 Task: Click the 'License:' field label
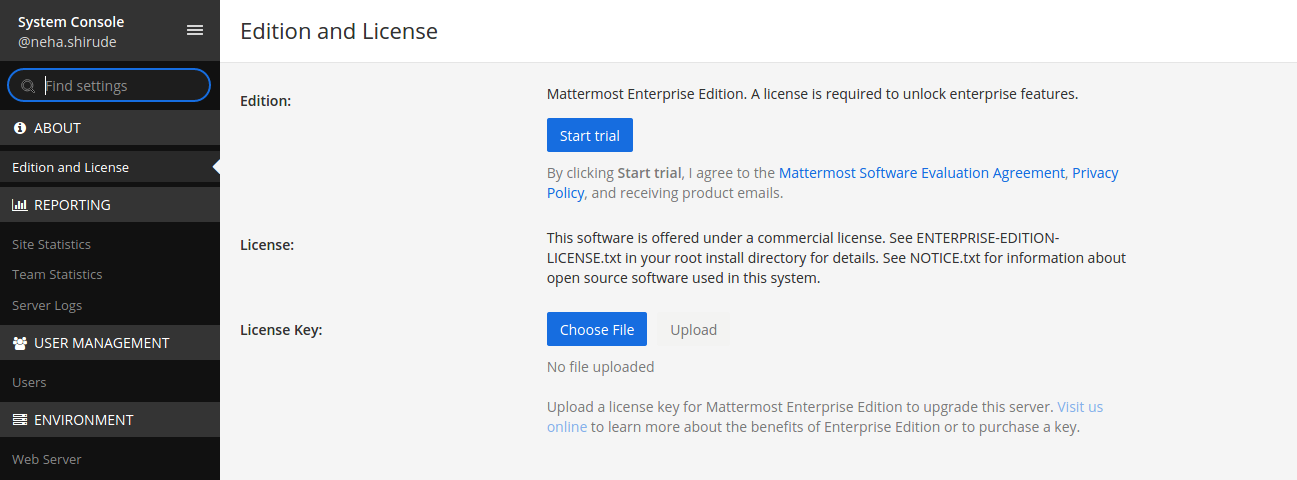pos(267,245)
